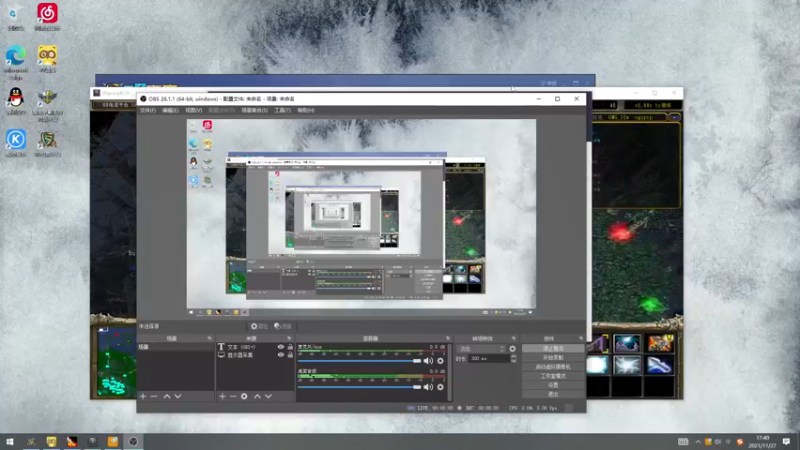800x450 pixels.
Task: Mute the Mic/Aux speaker icon
Action: click(x=428, y=361)
